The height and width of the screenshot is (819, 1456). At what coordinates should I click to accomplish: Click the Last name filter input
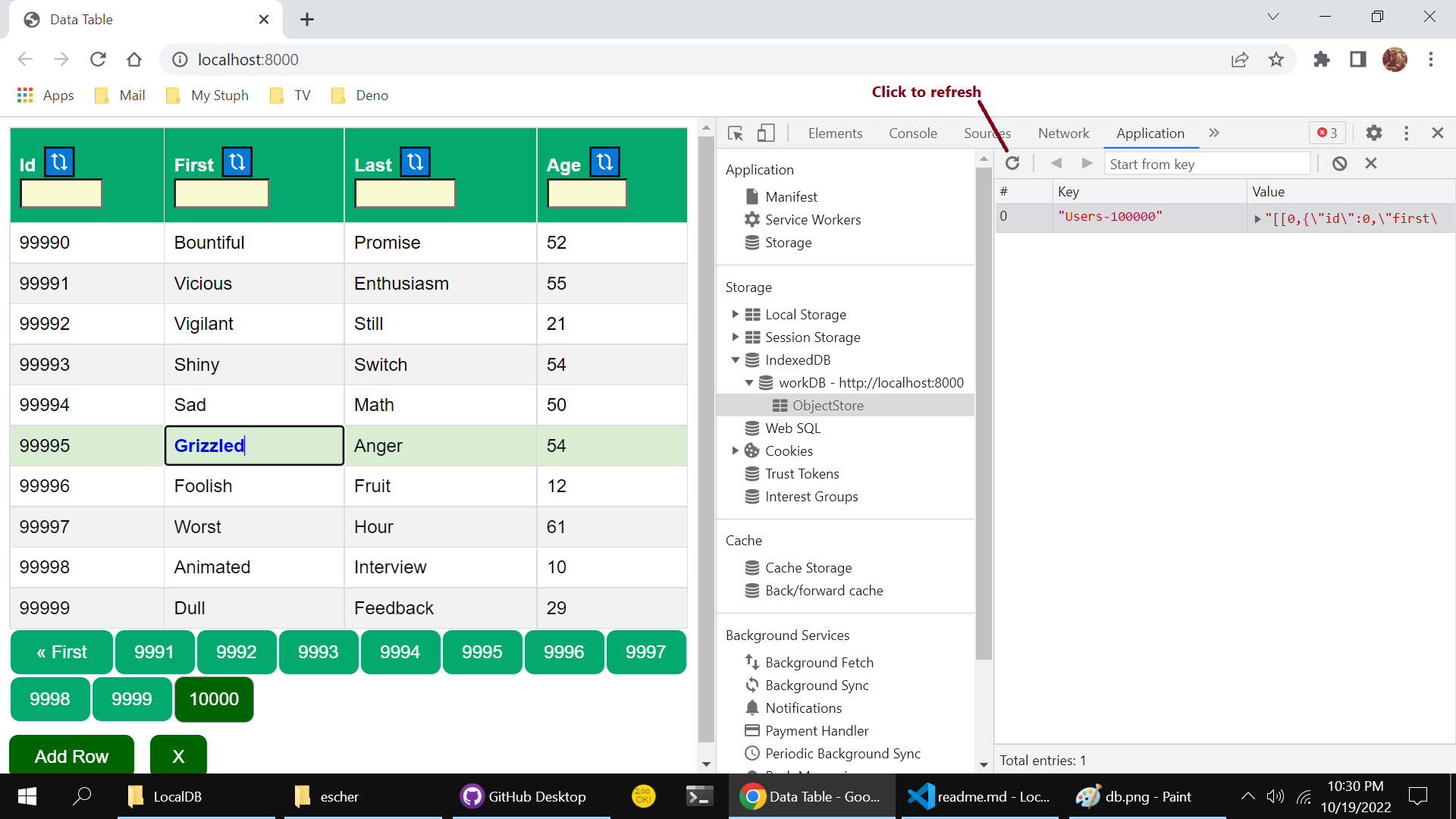[x=405, y=193]
